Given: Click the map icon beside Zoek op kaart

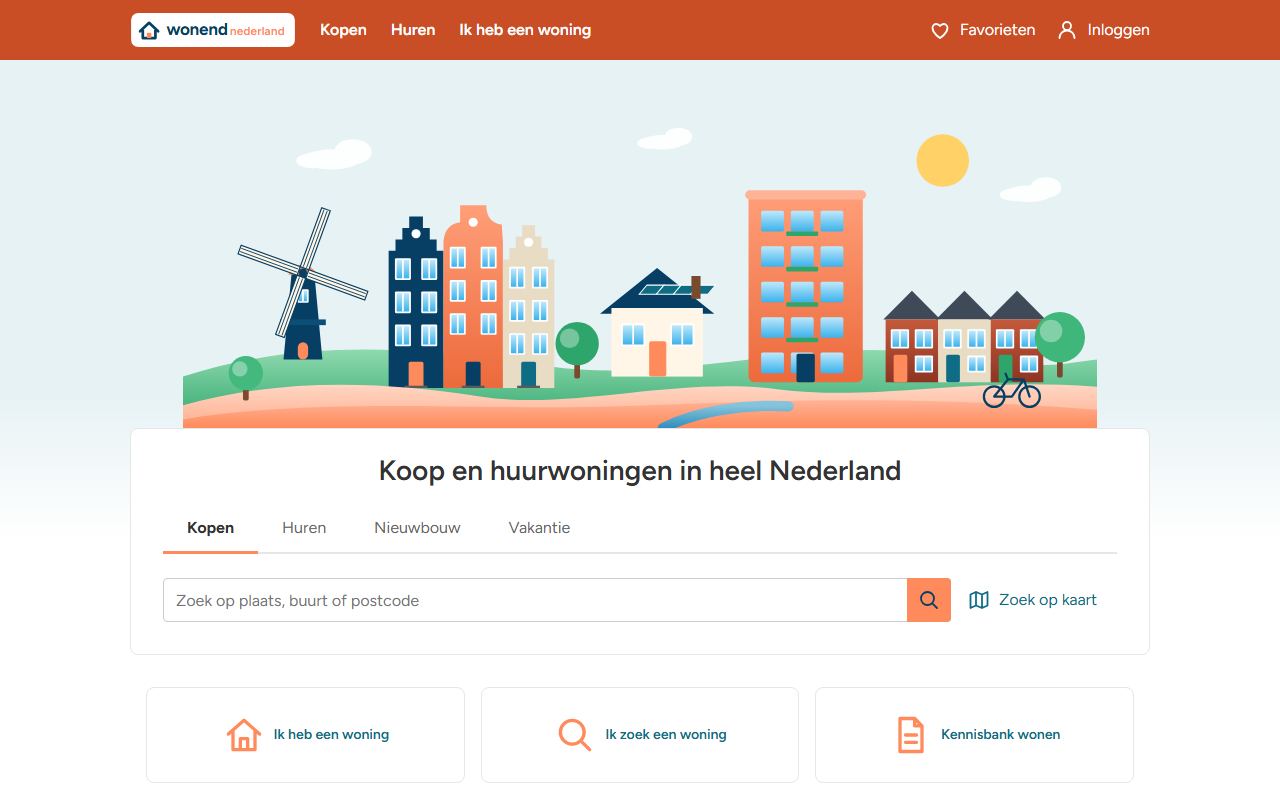Looking at the screenshot, I should click(x=979, y=600).
